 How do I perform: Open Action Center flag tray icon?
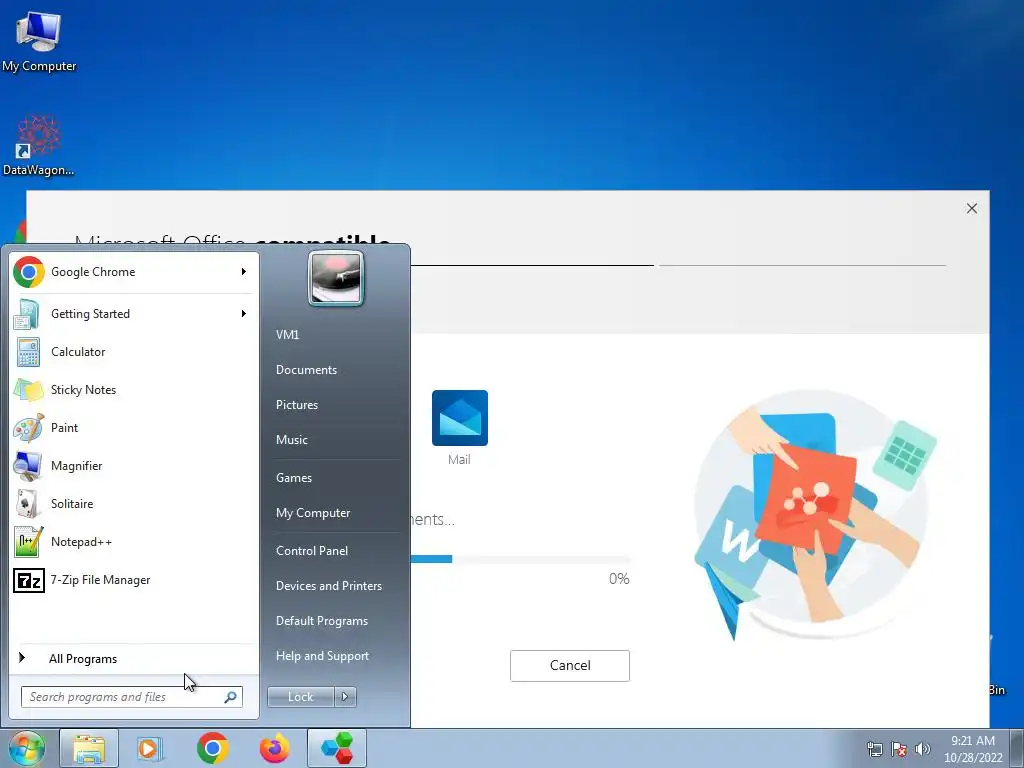[899, 749]
